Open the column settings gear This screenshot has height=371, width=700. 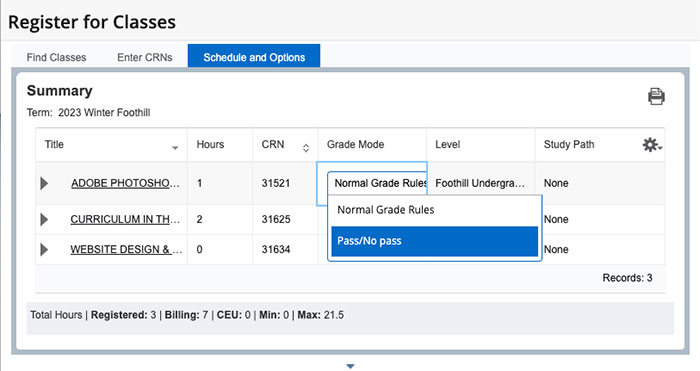pos(652,145)
